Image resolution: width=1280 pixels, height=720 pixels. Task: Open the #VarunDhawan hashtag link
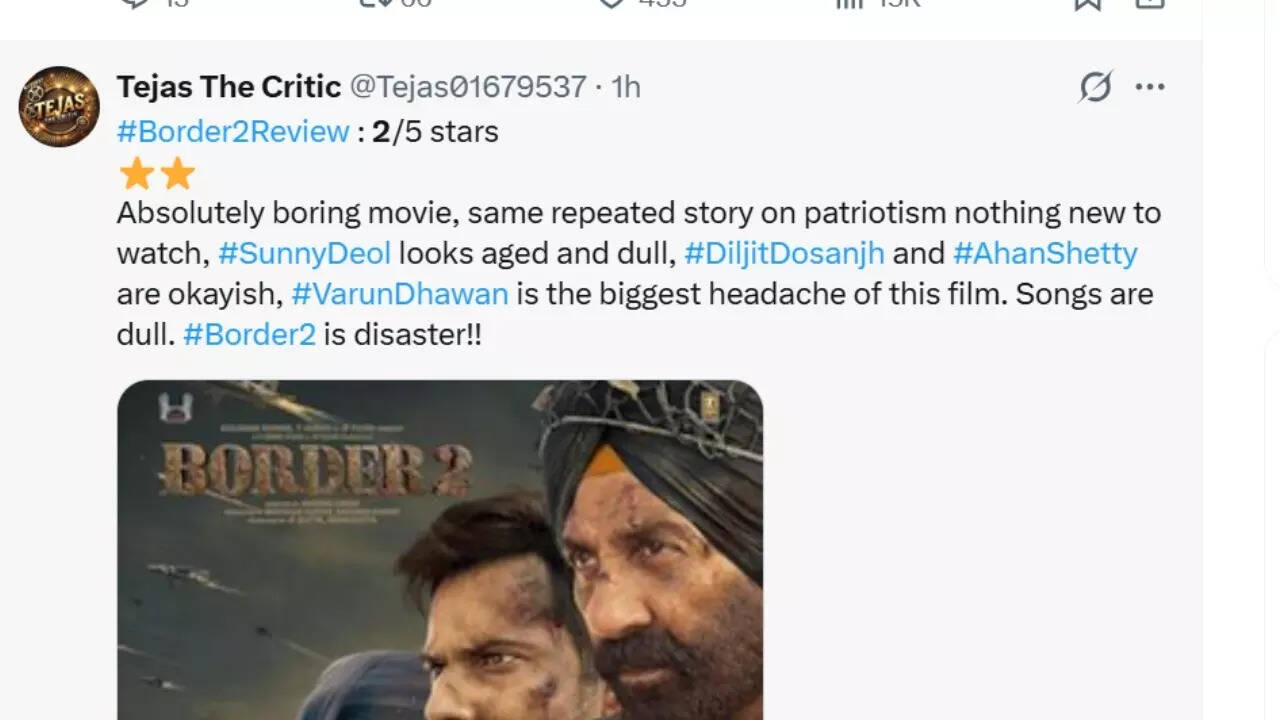tap(400, 294)
